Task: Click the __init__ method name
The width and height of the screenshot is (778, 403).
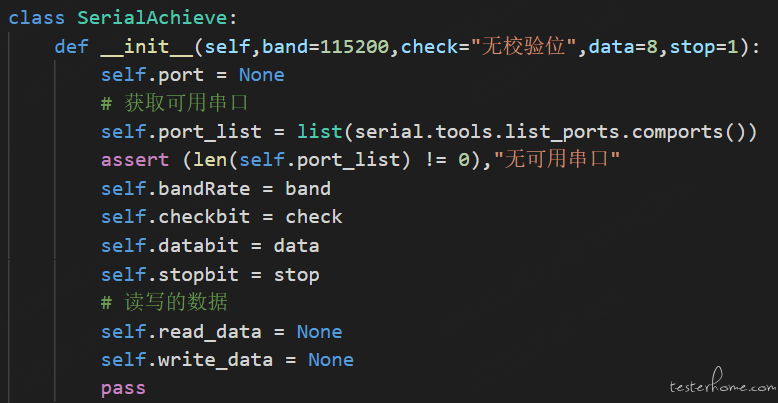Action: coord(147,47)
